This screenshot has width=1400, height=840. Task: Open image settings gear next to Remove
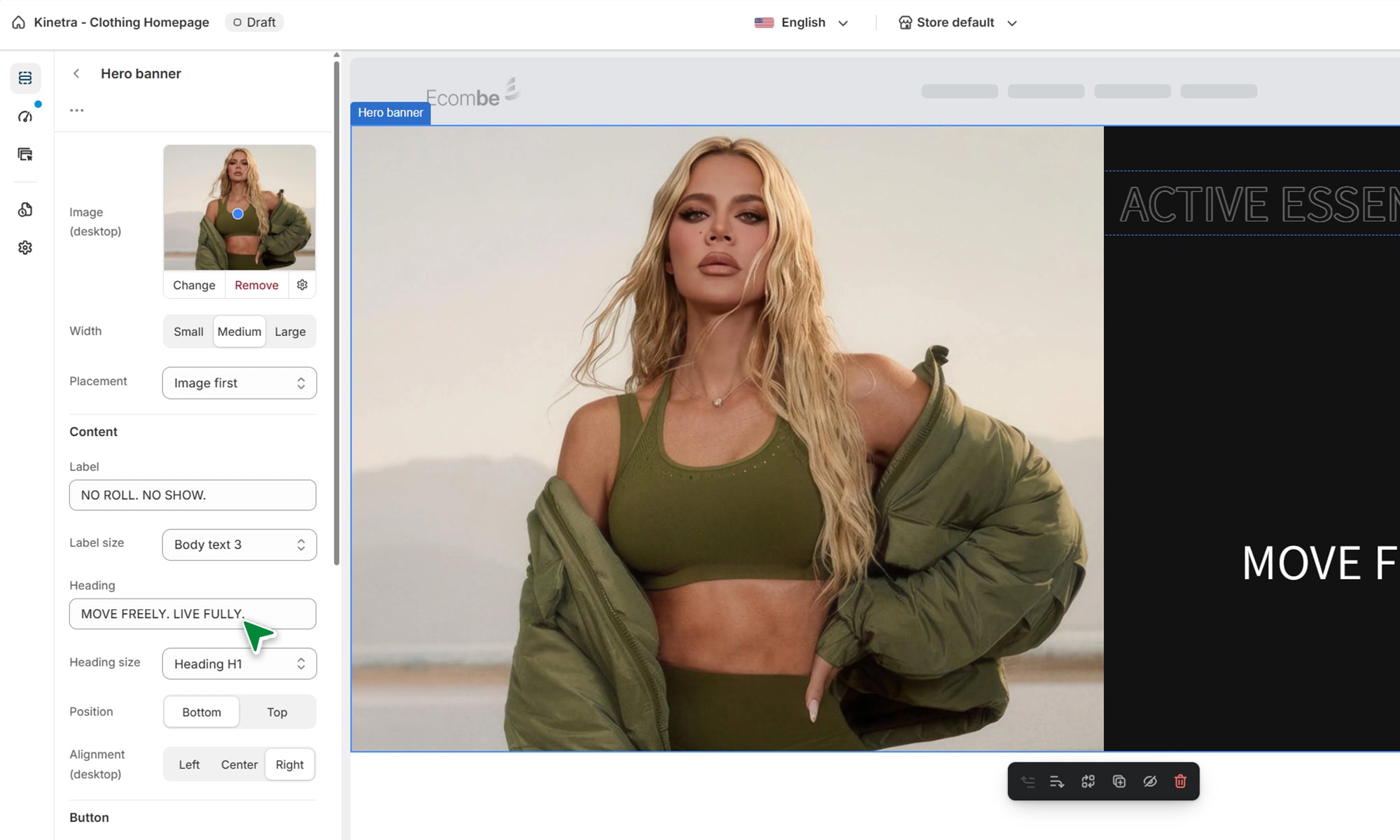pos(302,285)
